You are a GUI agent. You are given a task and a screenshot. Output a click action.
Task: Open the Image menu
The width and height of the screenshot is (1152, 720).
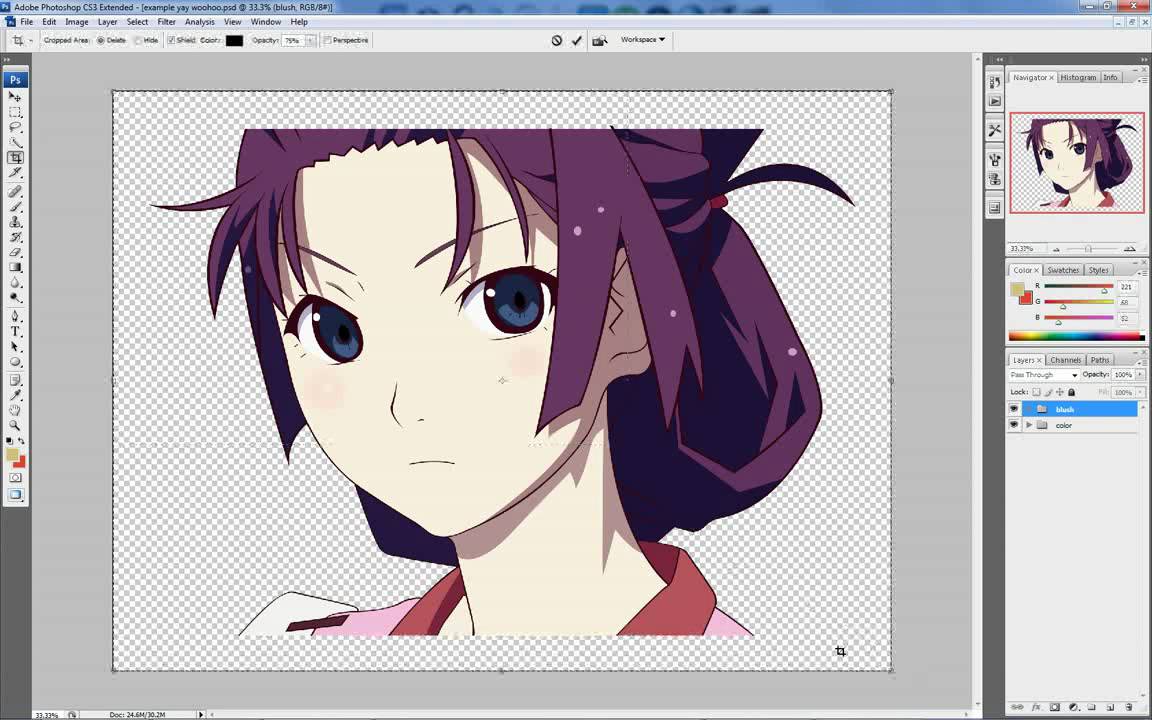(76, 22)
